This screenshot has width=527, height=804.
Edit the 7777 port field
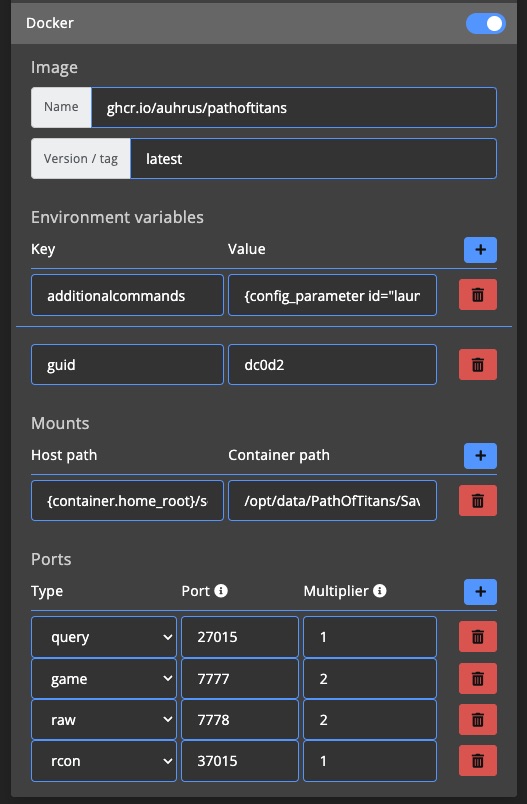click(240, 678)
